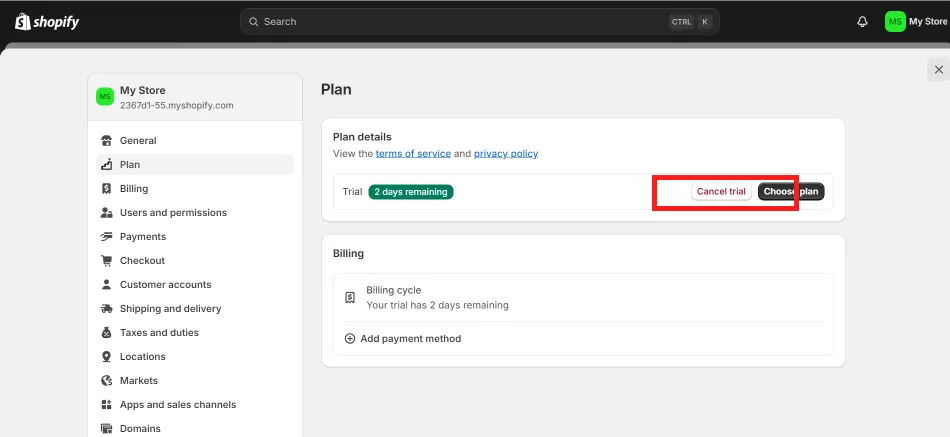Click the plus icon beside Add payment method
Viewport: 950px width, 437px height.
point(350,339)
